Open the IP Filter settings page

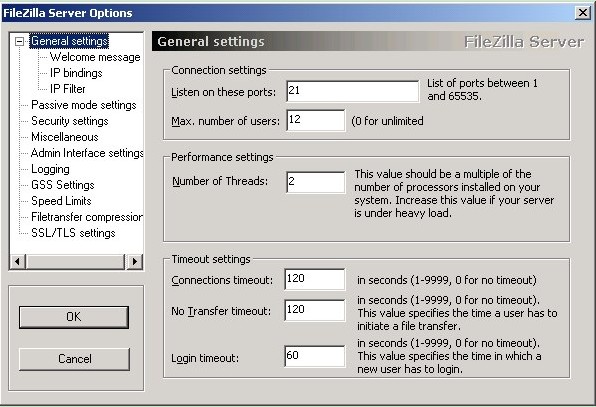point(68,89)
